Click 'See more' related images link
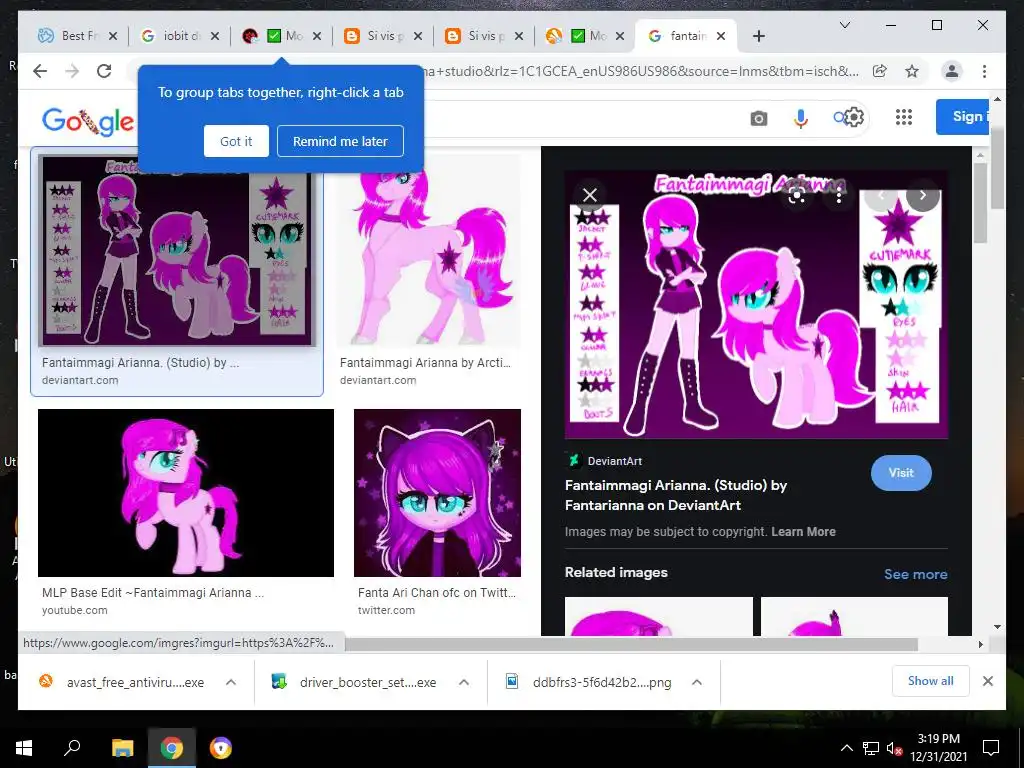Viewport: 1024px width, 768px height. click(x=916, y=574)
